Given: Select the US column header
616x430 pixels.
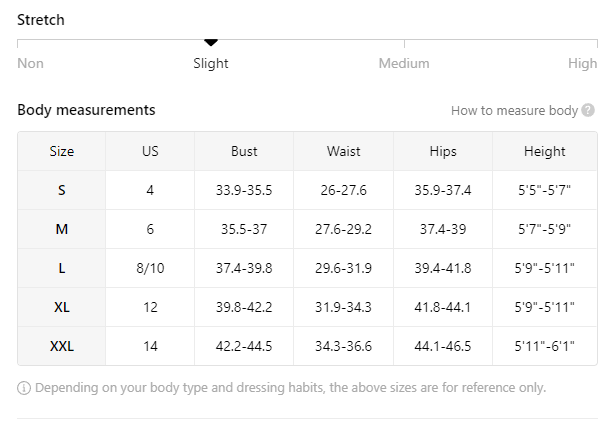Looking at the screenshot, I should pos(150,152).
